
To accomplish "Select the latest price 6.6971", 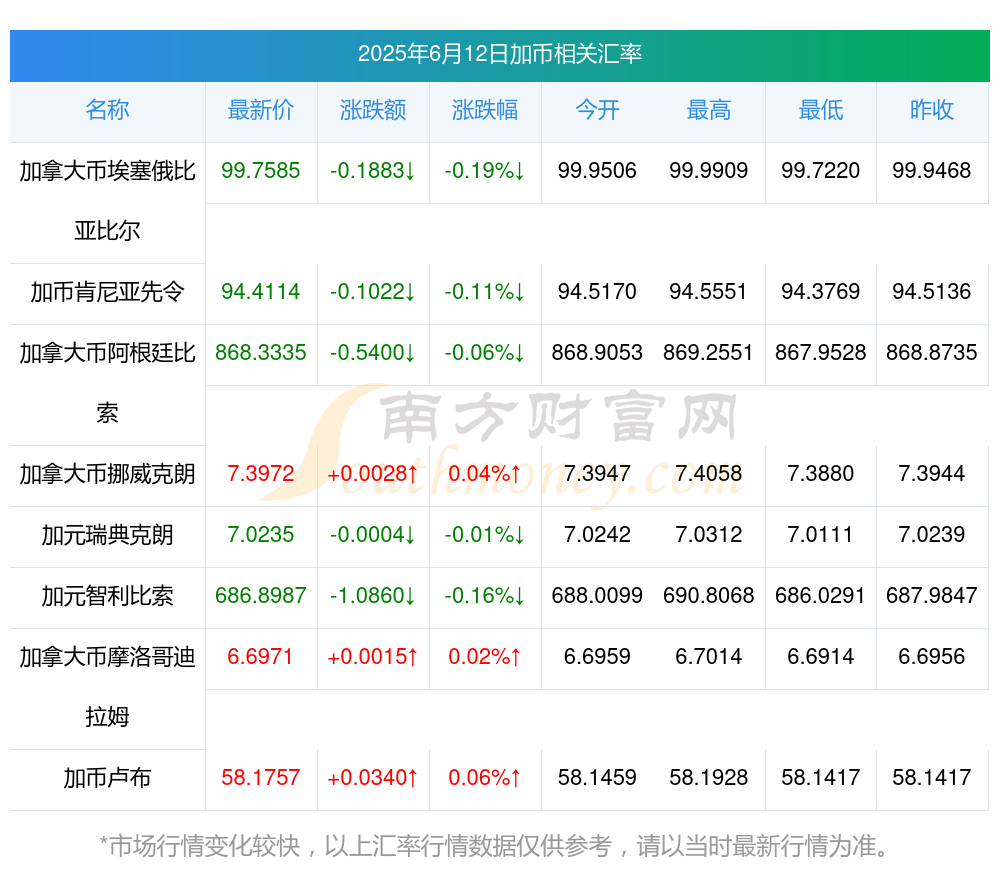I will 260,656.
